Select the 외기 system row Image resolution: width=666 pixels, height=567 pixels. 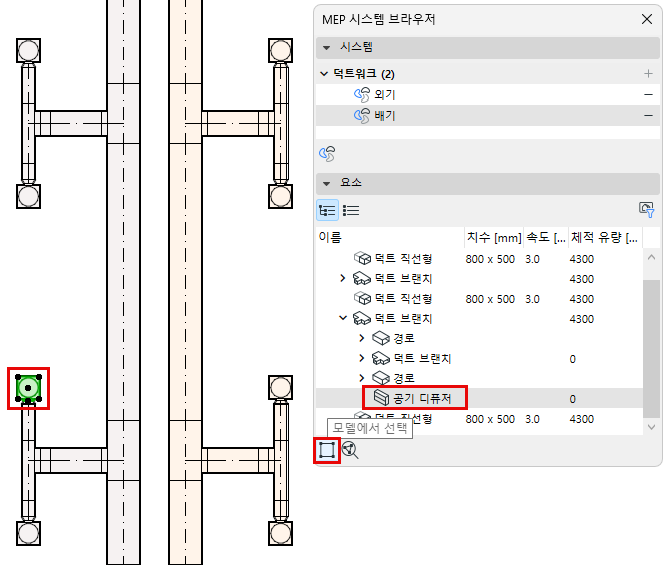pos(488,94)
